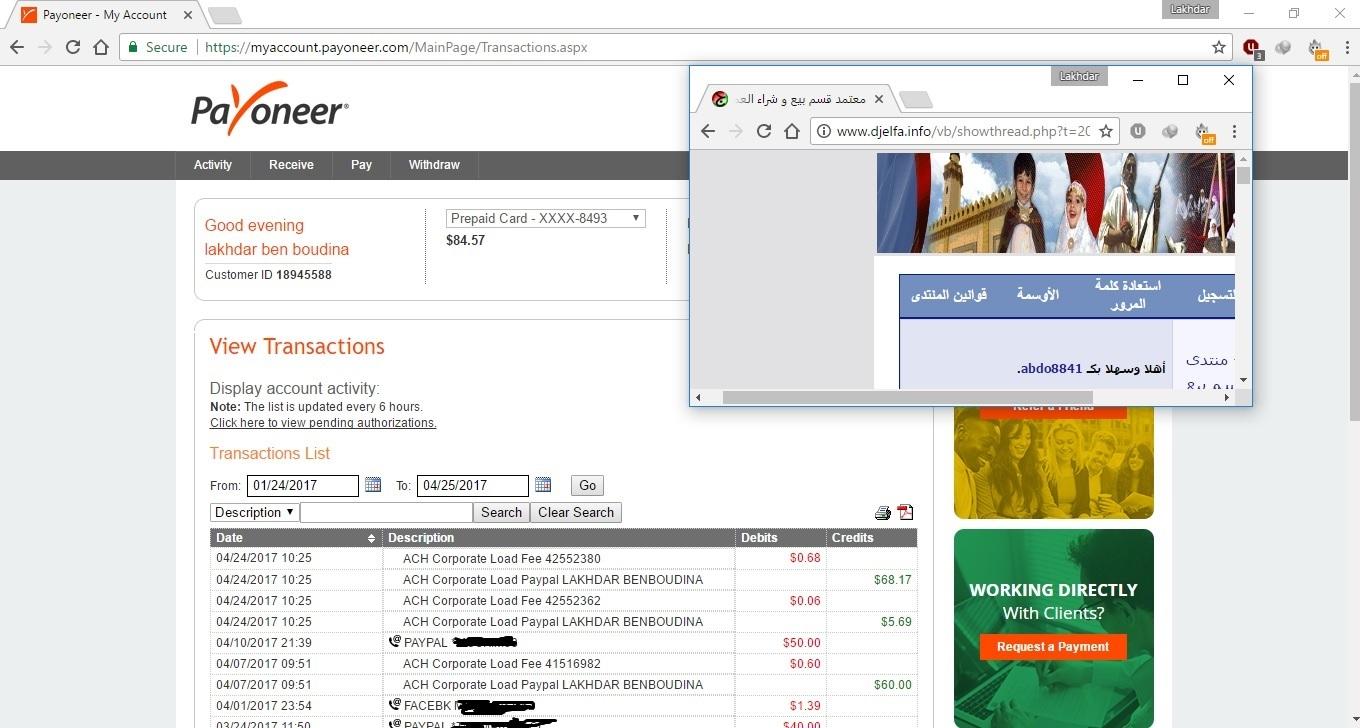The height and width of the screenshot is (728, 1360).
Task: Click the Go button
Action: click(587, 485)
